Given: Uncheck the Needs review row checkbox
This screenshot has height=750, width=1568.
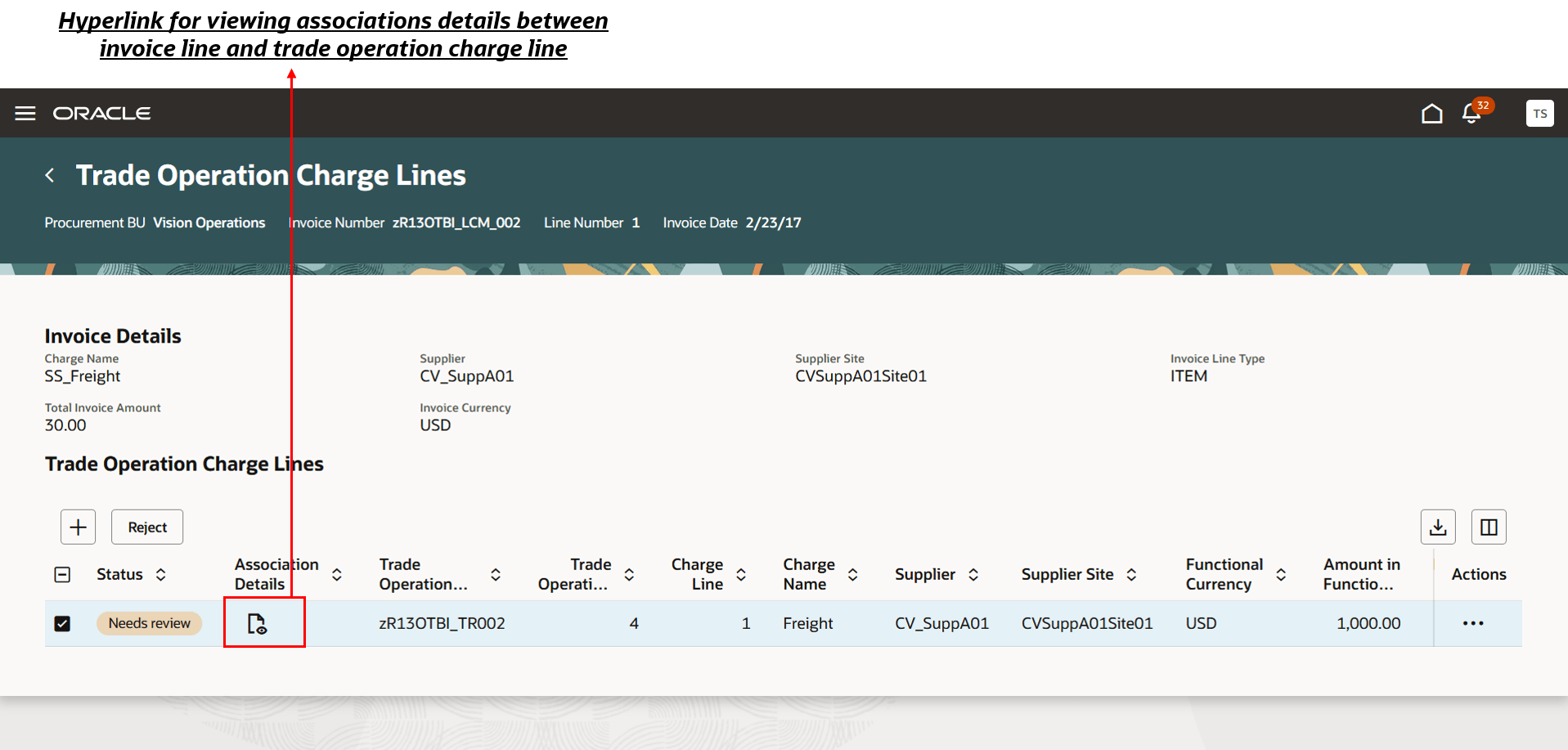Looking at the screenshot, I should click(x=62, y=623).
